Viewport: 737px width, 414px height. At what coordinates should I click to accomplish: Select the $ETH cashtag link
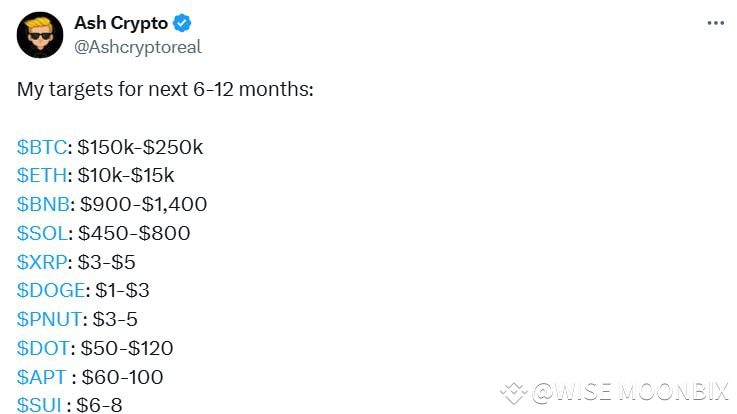click(x=42, y=176)
